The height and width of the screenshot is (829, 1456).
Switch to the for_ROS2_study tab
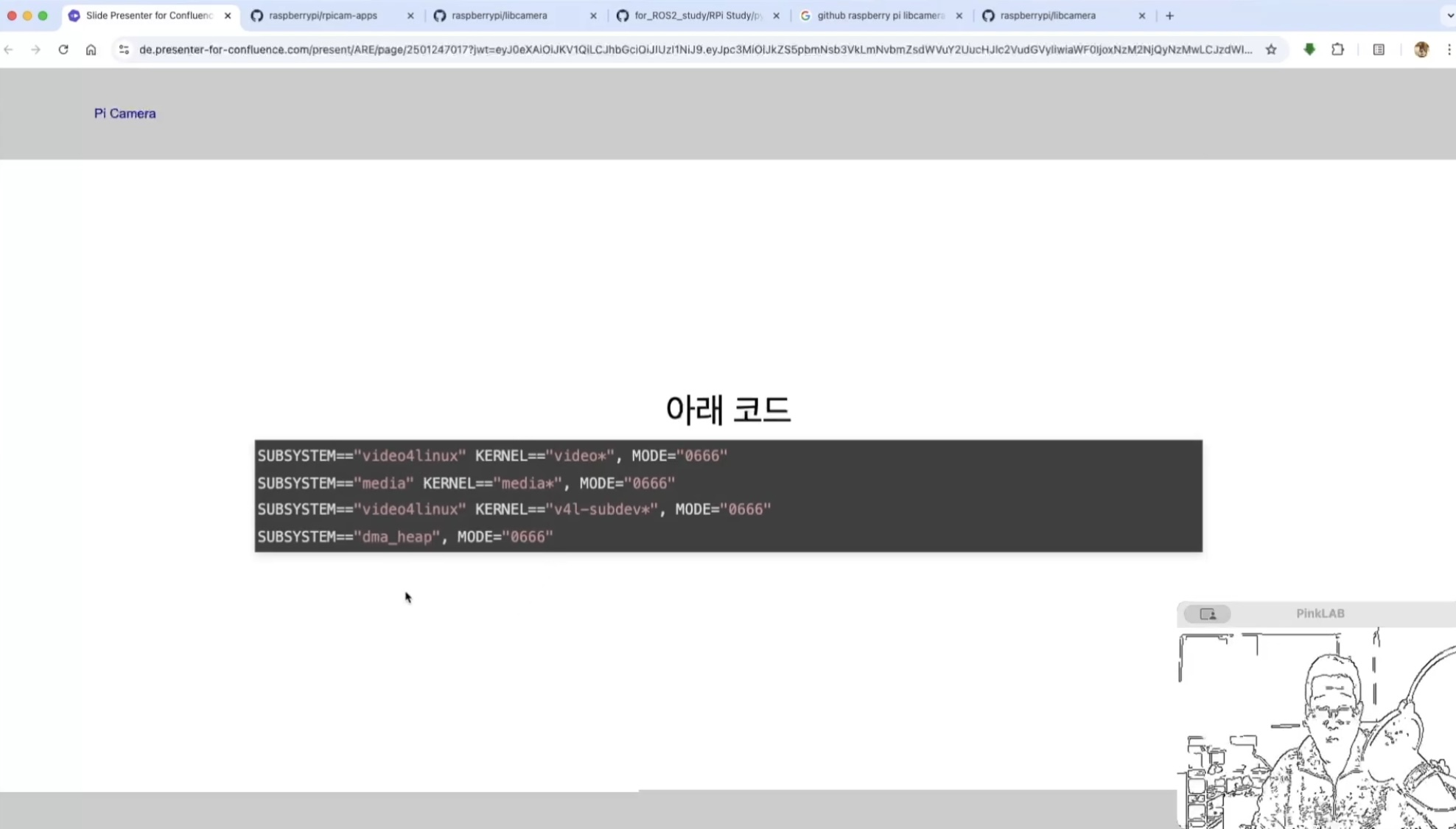[697, 15]
